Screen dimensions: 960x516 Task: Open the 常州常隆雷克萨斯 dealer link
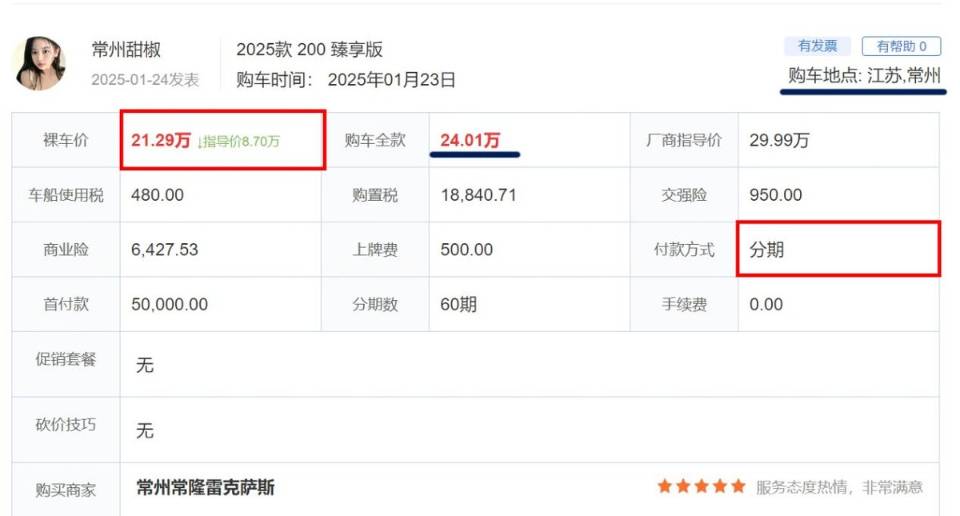coord(205,488)
